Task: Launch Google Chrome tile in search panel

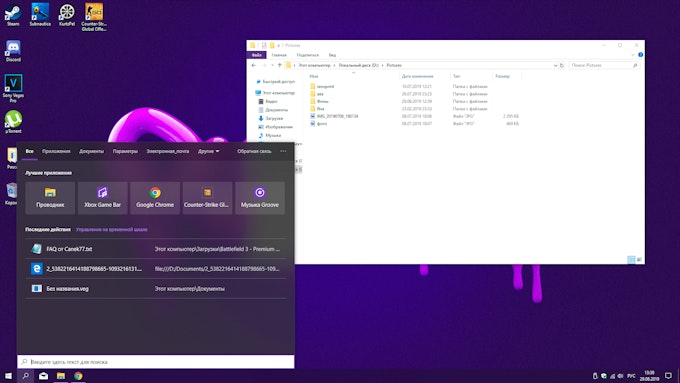Action: [155, 198]
